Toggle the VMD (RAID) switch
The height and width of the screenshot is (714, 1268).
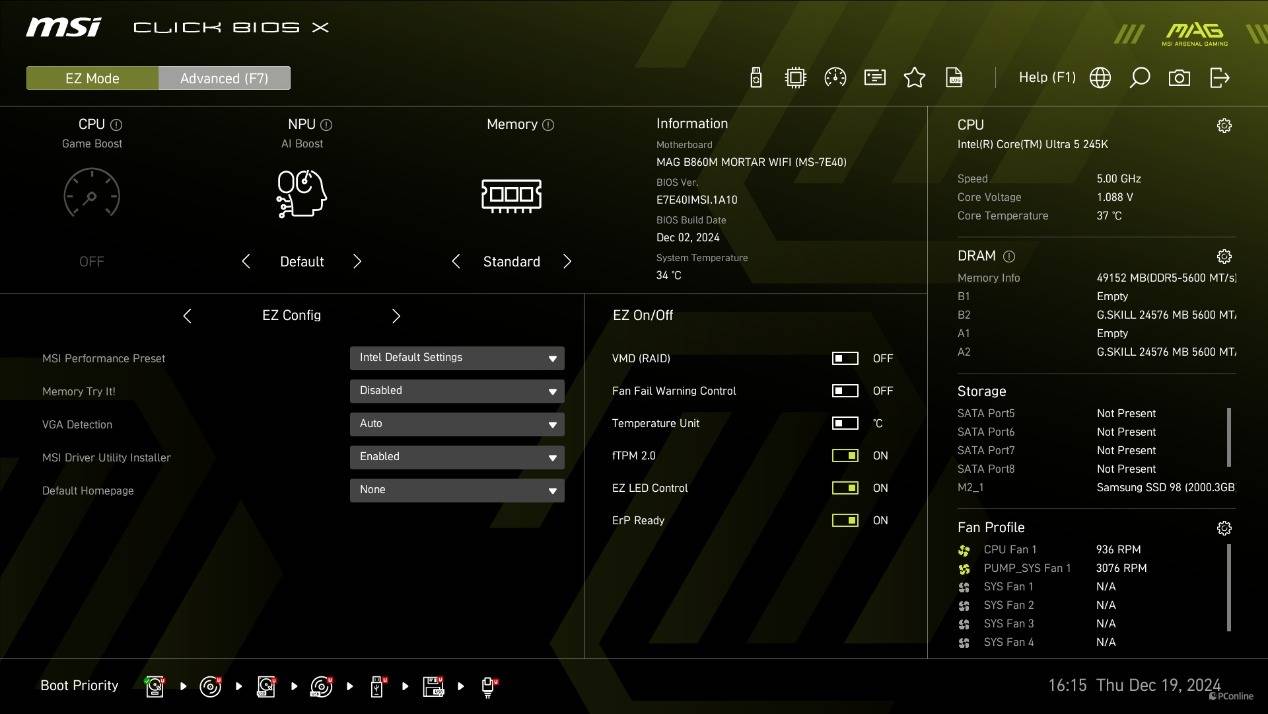(x=845, y=358)
